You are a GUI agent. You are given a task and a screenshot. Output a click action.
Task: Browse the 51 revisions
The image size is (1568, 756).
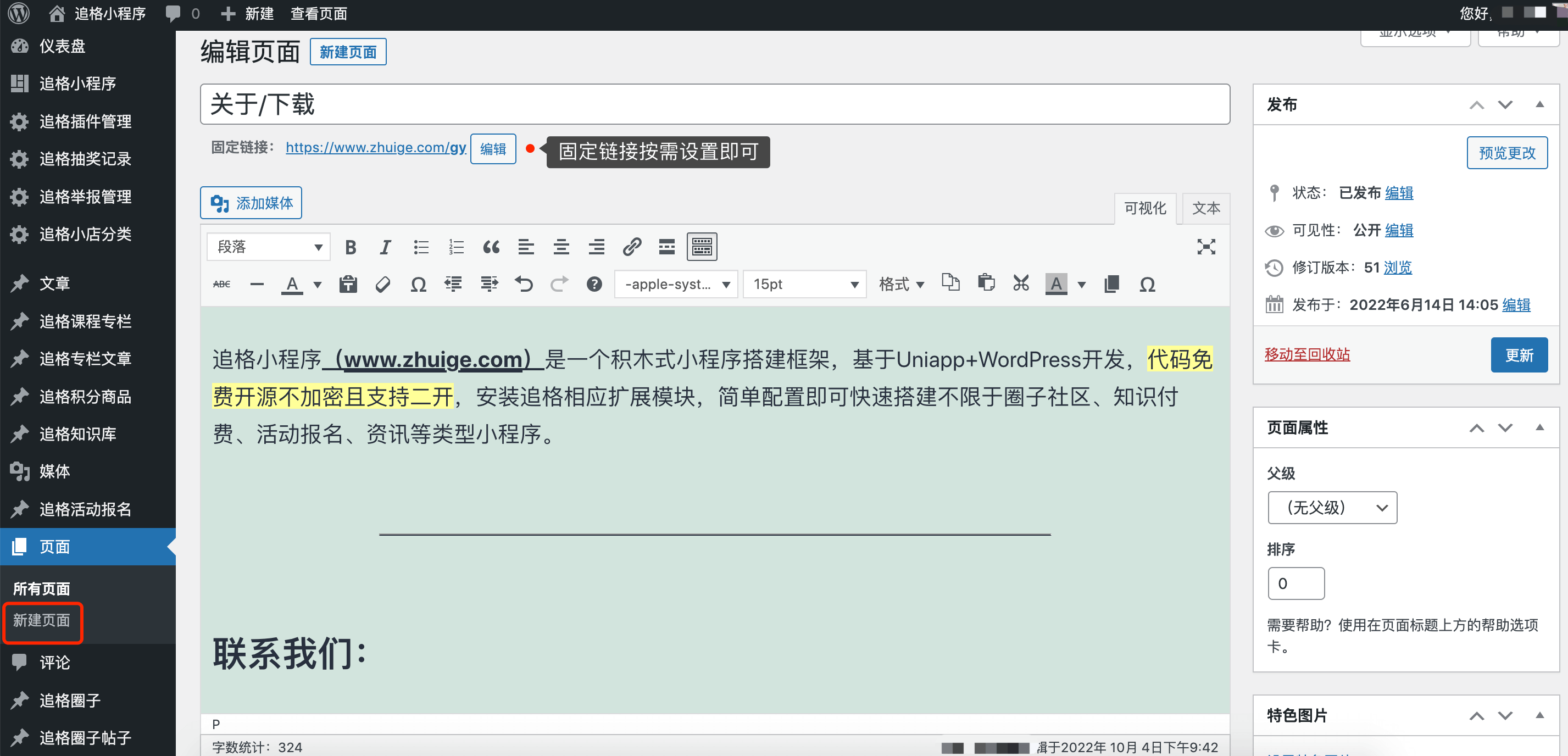coord(1398,268)
